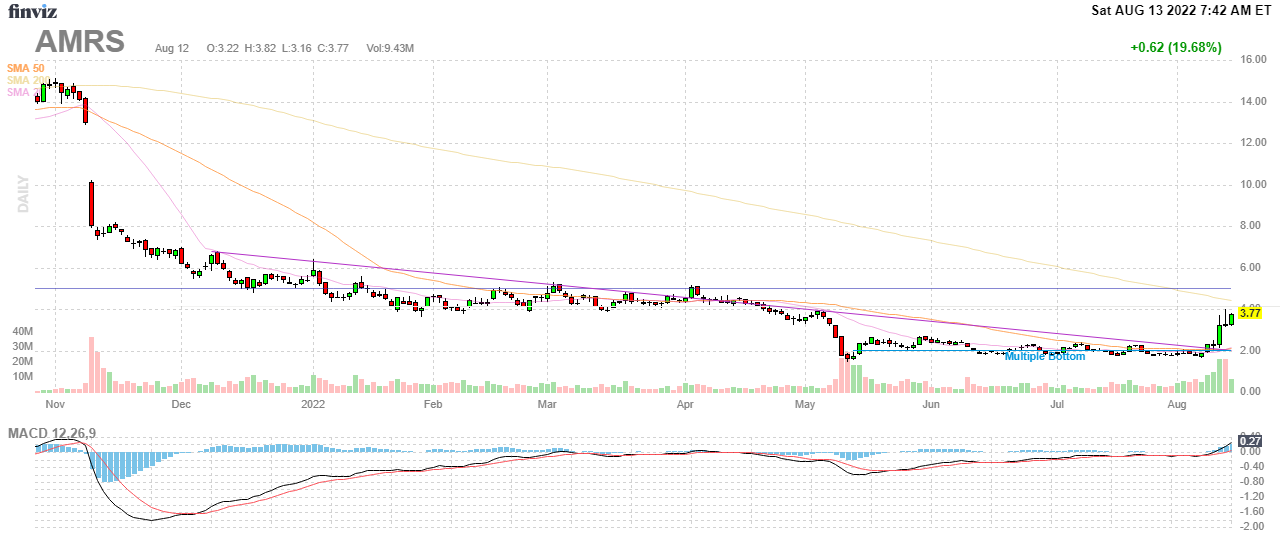Click the 0.27 MACD value tag
This screenshot has width=1280, height=542.
pos(1249,440)
